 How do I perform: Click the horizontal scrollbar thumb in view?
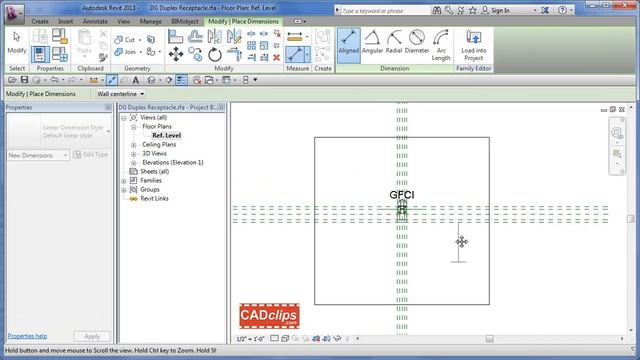click(x=489, y=339)
